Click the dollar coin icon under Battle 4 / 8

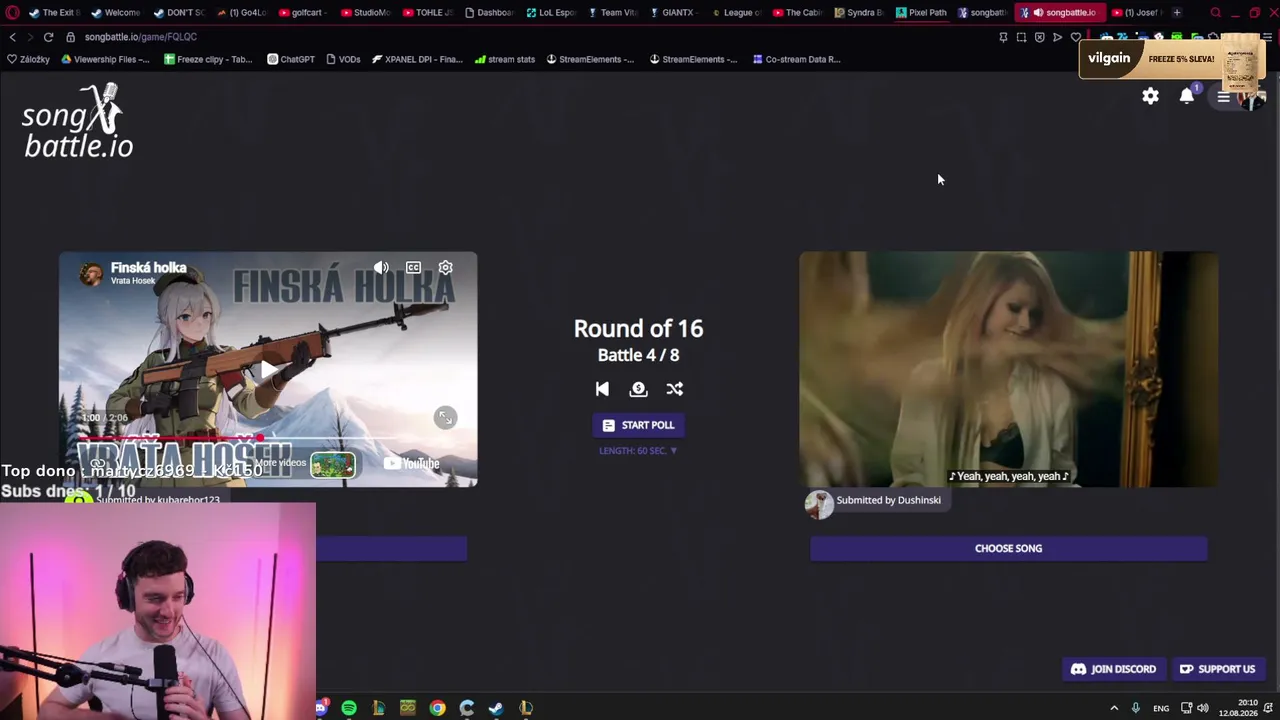(x=638, y=389)
